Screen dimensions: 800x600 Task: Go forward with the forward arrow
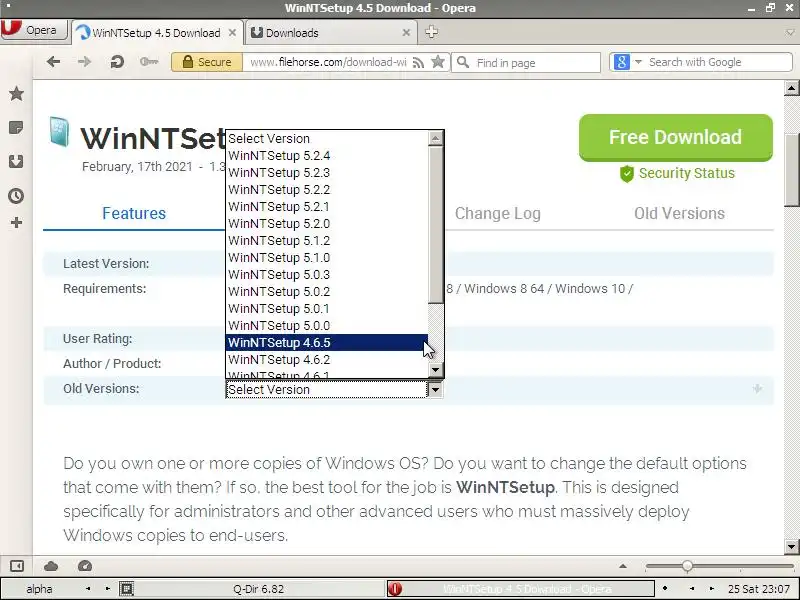(x=85, y=62)
